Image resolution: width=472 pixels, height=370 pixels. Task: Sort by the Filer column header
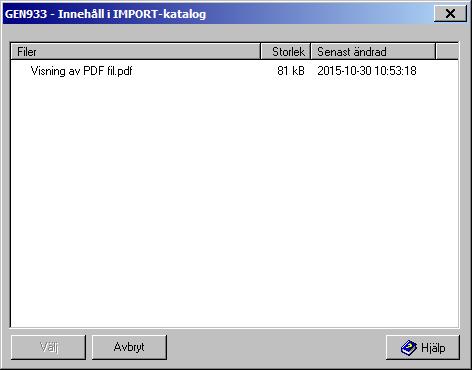click(135, 52)
